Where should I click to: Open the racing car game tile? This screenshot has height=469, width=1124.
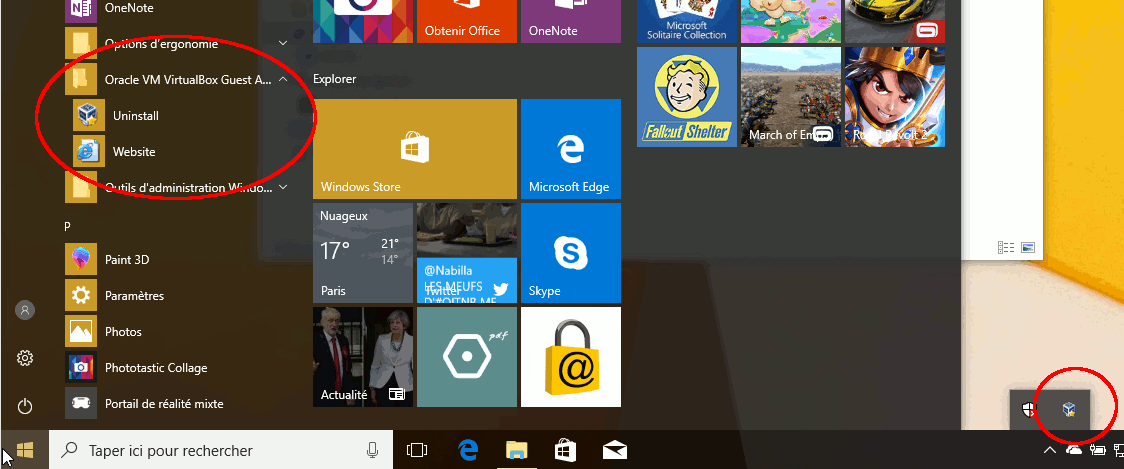coord(895,21)
